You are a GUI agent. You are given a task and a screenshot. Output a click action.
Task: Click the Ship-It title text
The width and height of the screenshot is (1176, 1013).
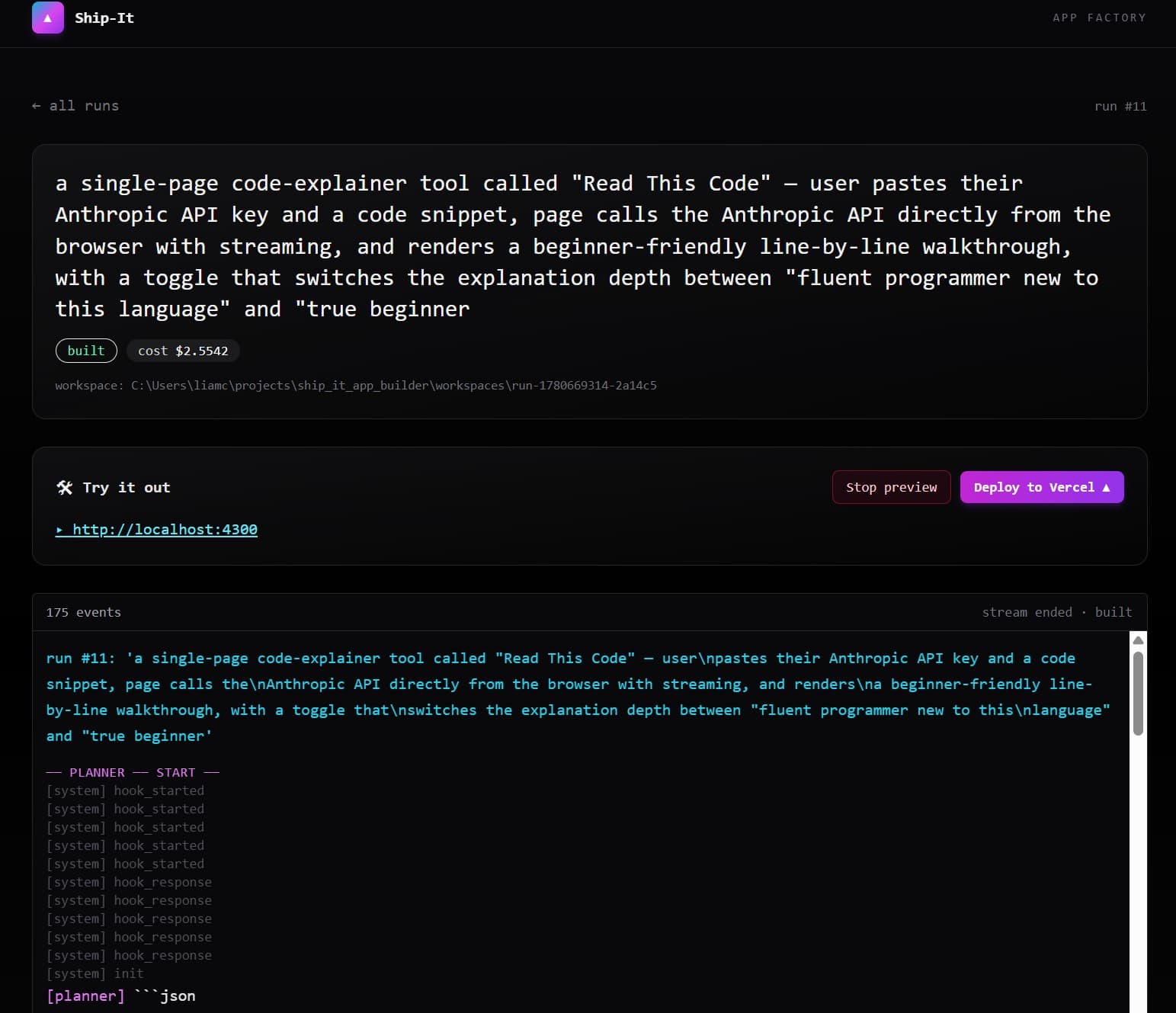[x=104, y=18]
